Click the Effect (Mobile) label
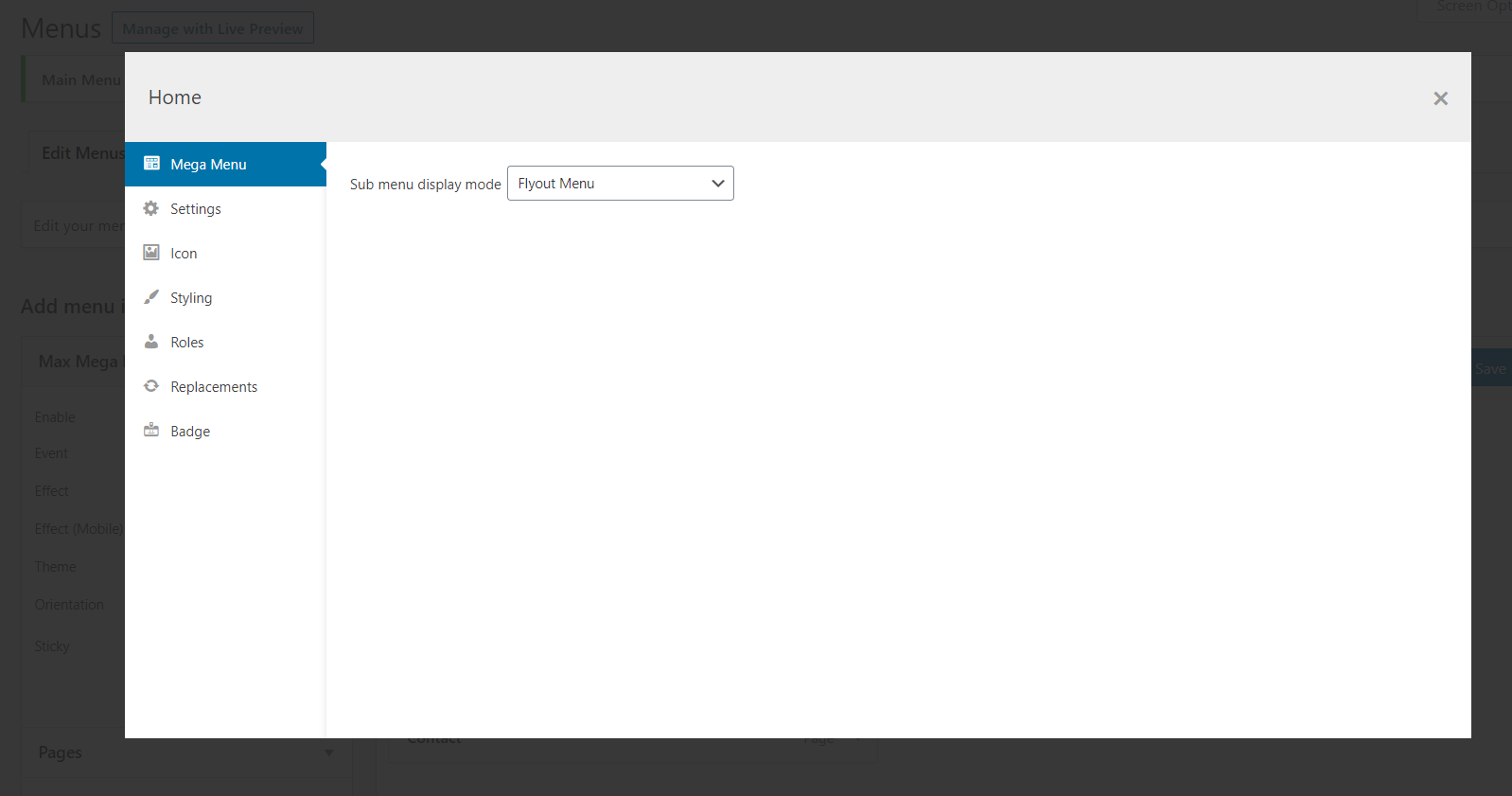Screen dimensions: 1512x796 [x=79, y=529]
